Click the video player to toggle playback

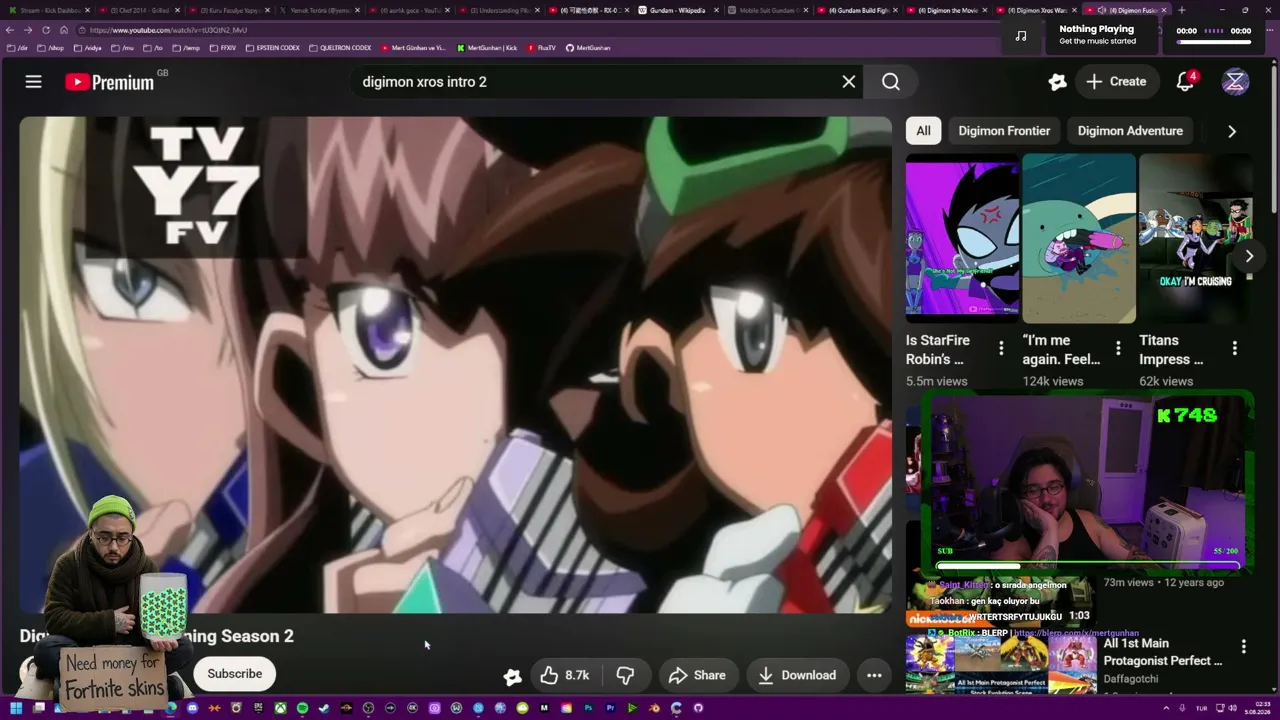click(455, 365)
